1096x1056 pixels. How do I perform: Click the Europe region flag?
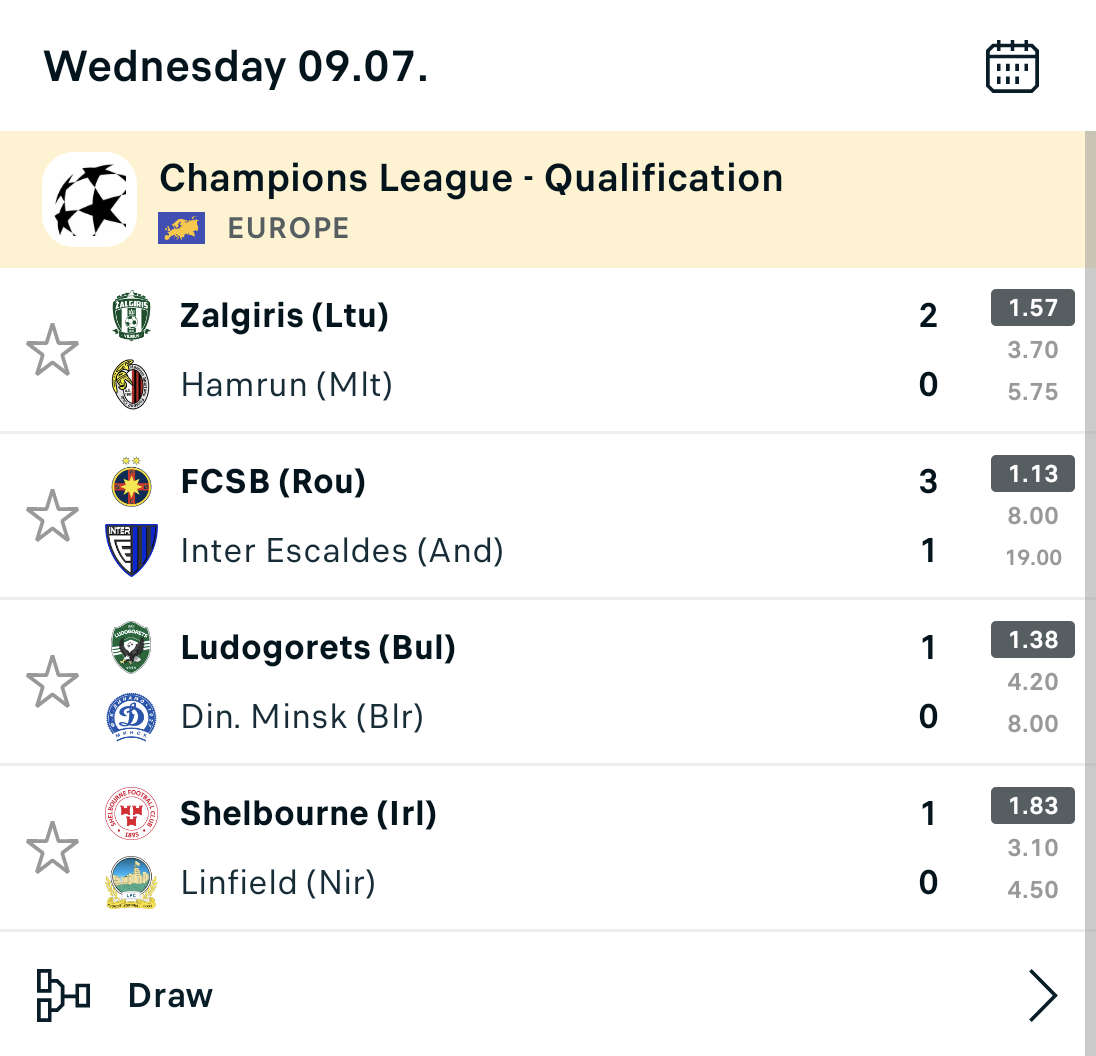[181, 228]
